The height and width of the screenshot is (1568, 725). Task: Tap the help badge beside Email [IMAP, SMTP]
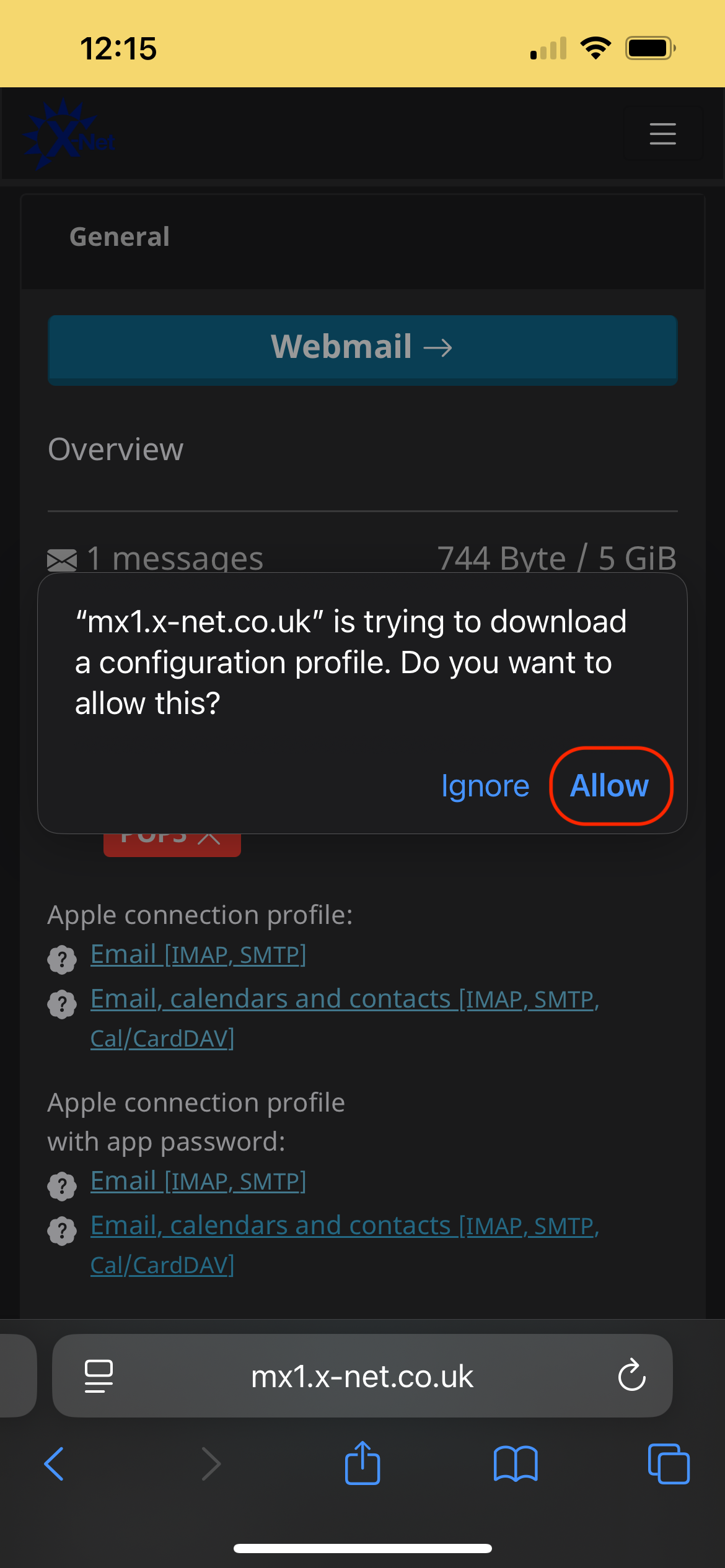(62, 954)
